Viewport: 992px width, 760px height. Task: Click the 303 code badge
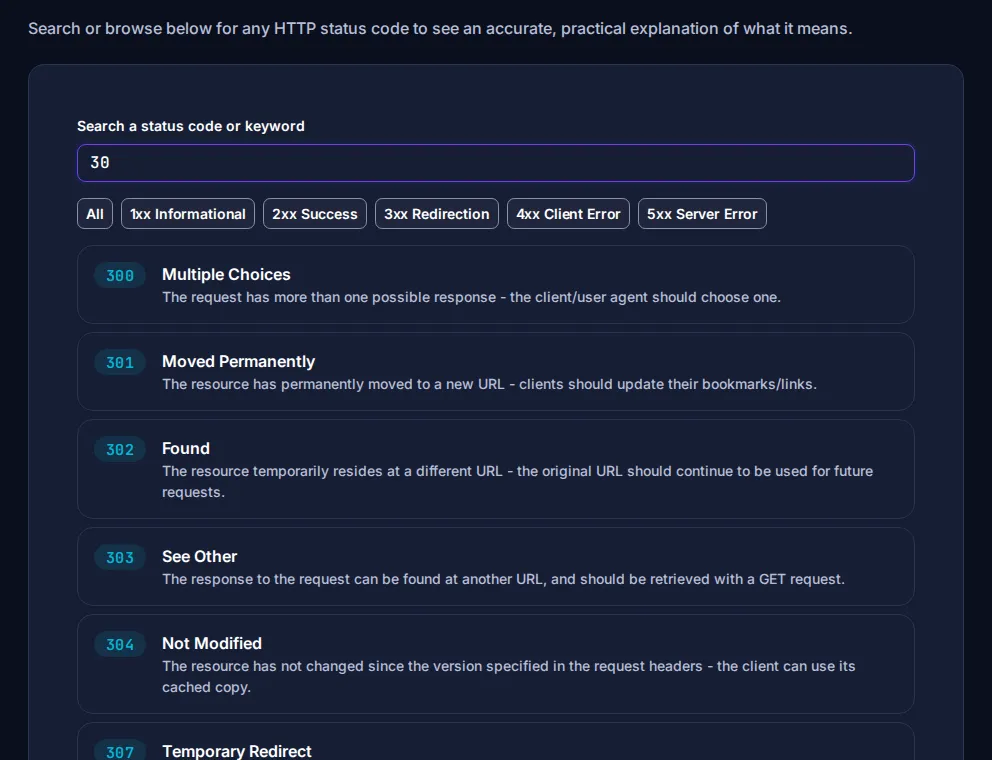120,558
